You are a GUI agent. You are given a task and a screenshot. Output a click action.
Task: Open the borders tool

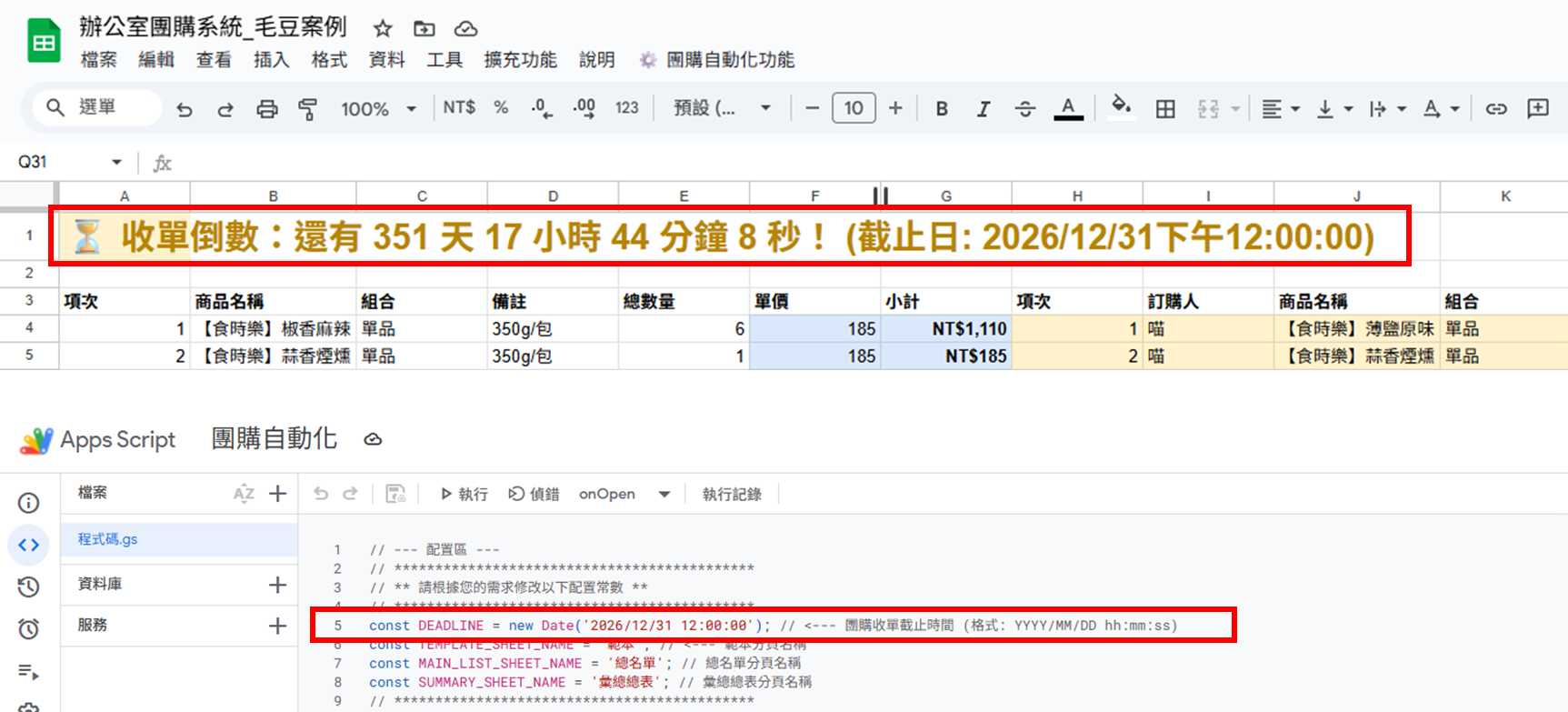1165,109
